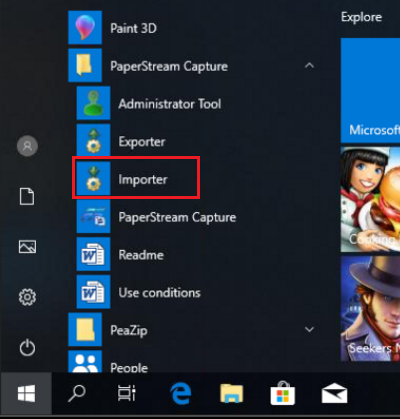
Task: Click the Administrator Tool label
Action: click(170, 104)
